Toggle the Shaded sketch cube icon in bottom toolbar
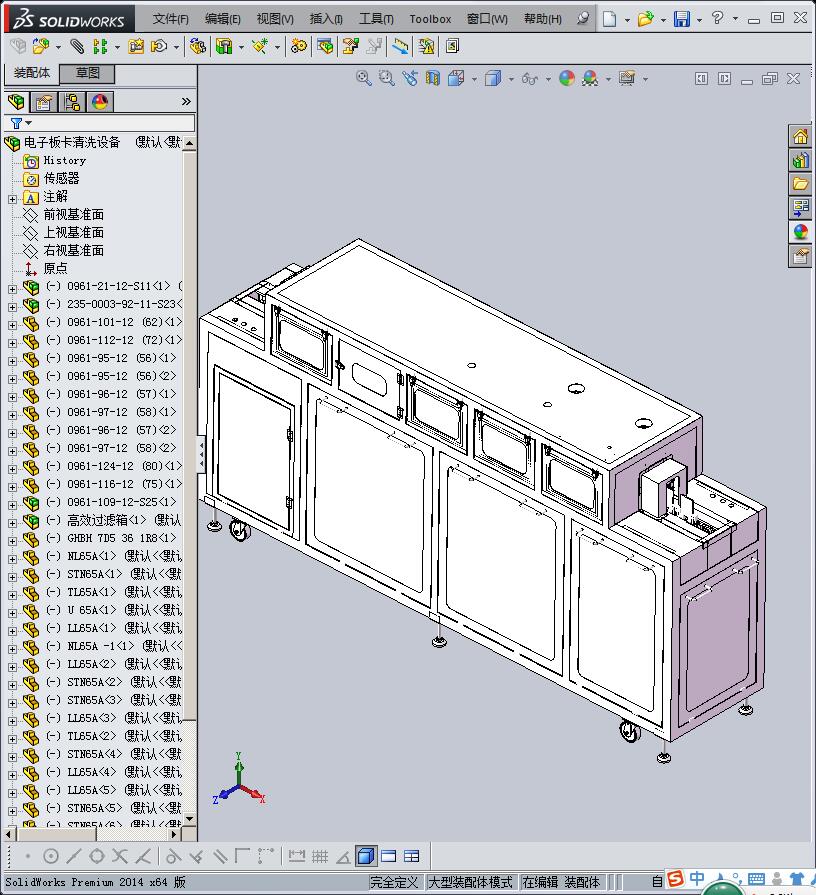 [x=365, y=856]
